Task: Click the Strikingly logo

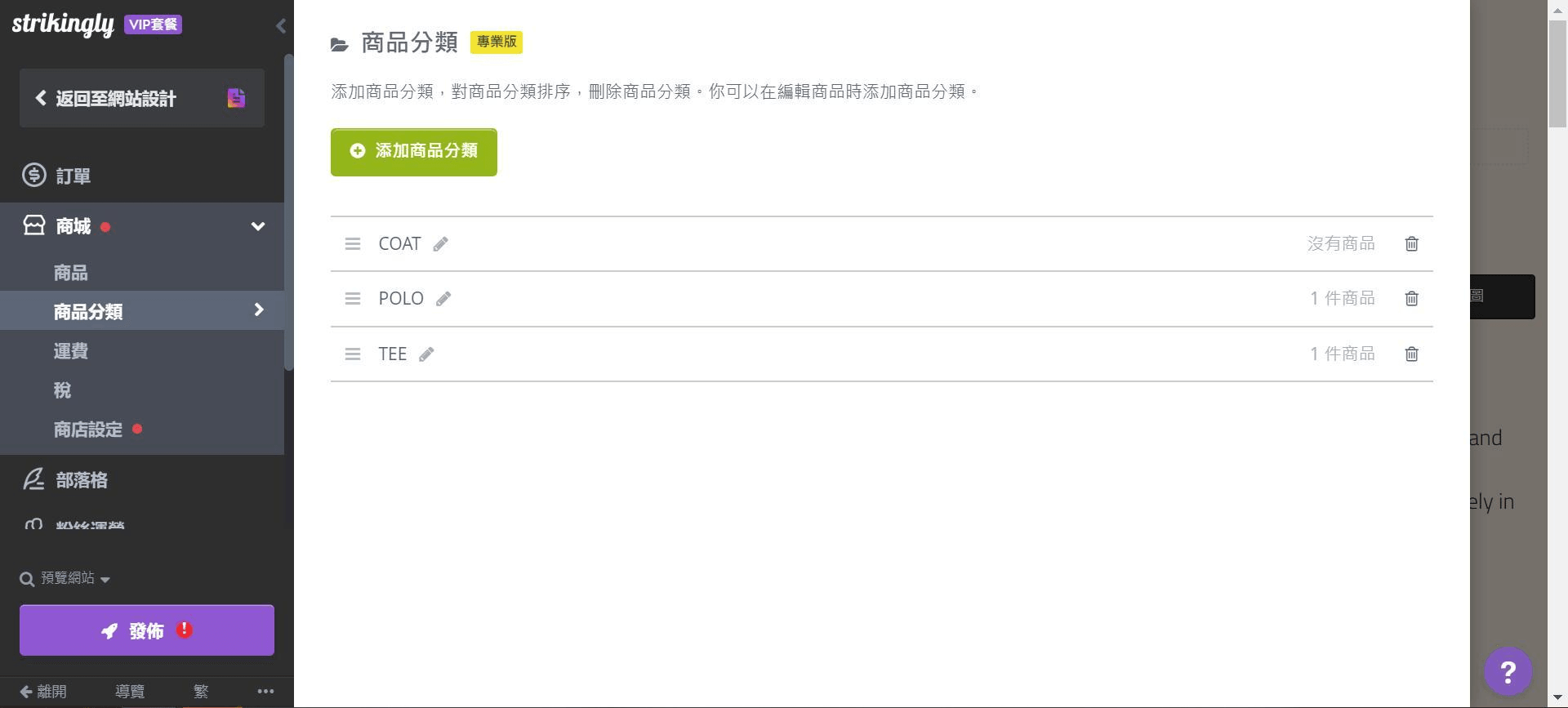Action: tap(63, 24)
